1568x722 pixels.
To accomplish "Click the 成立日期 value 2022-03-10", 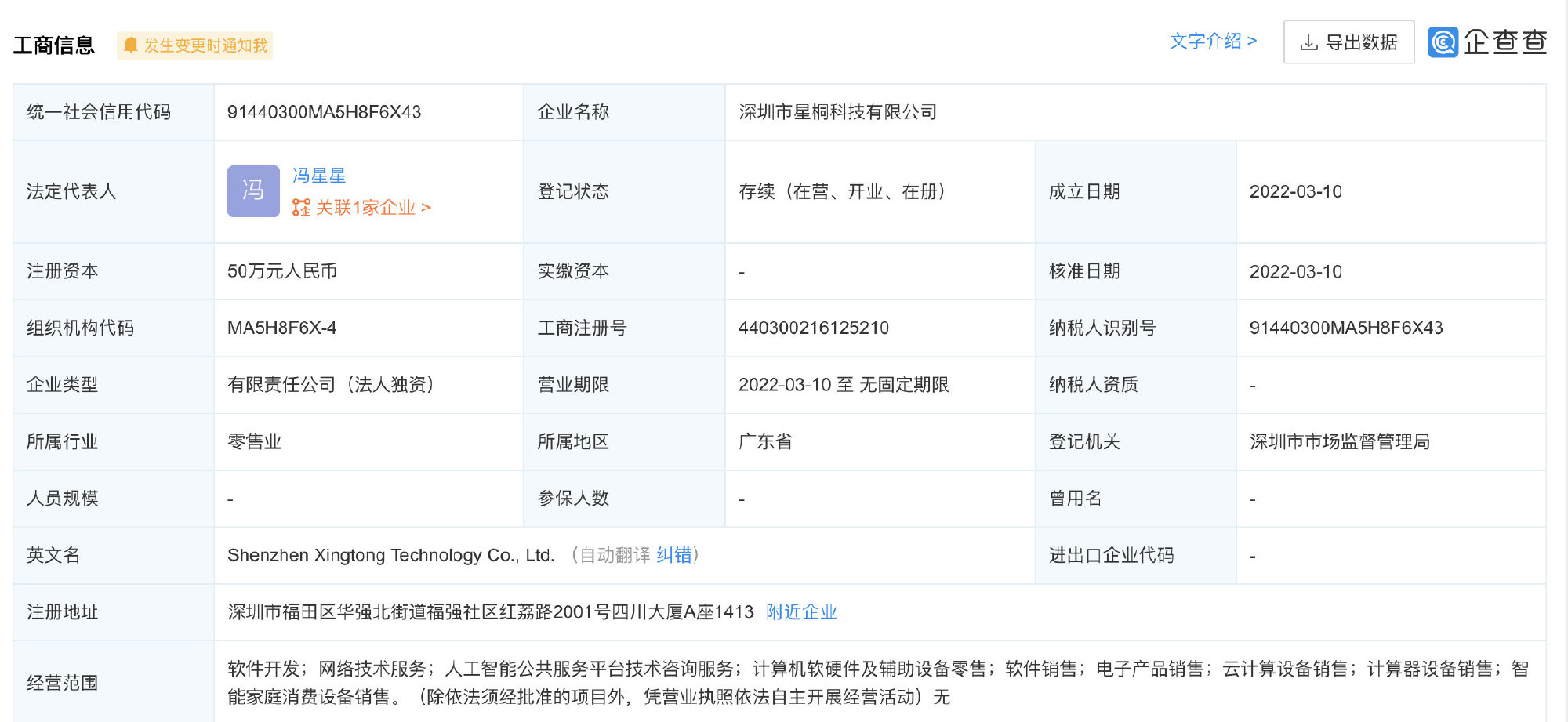I will pyautogui.click(x=1295, y=191).
